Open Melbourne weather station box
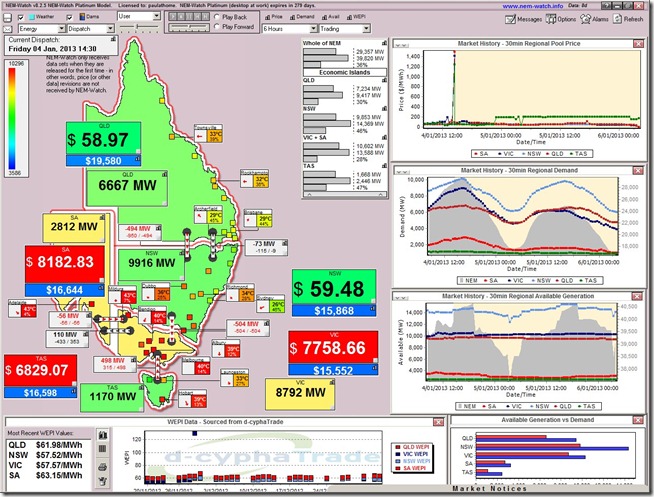 pos(196,366)
